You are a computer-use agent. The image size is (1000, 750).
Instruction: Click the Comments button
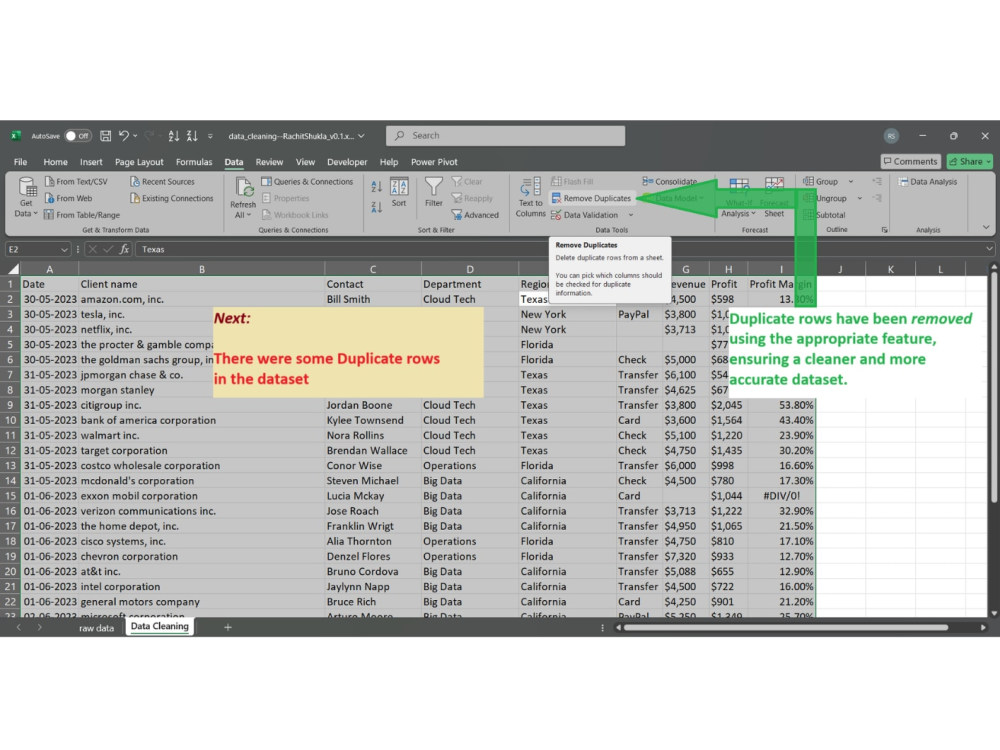[x=911, y=161]
